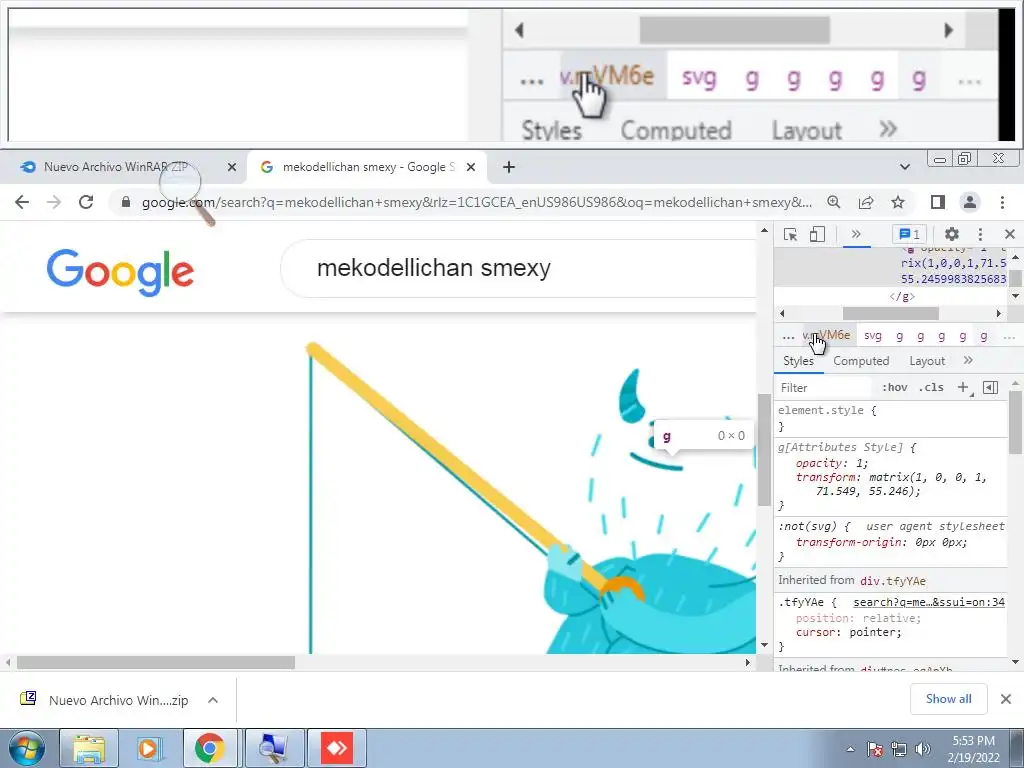The width and height of the screenshot is (1024, 768).
Task: Close the downloads bar
Action: [1006, 699]
